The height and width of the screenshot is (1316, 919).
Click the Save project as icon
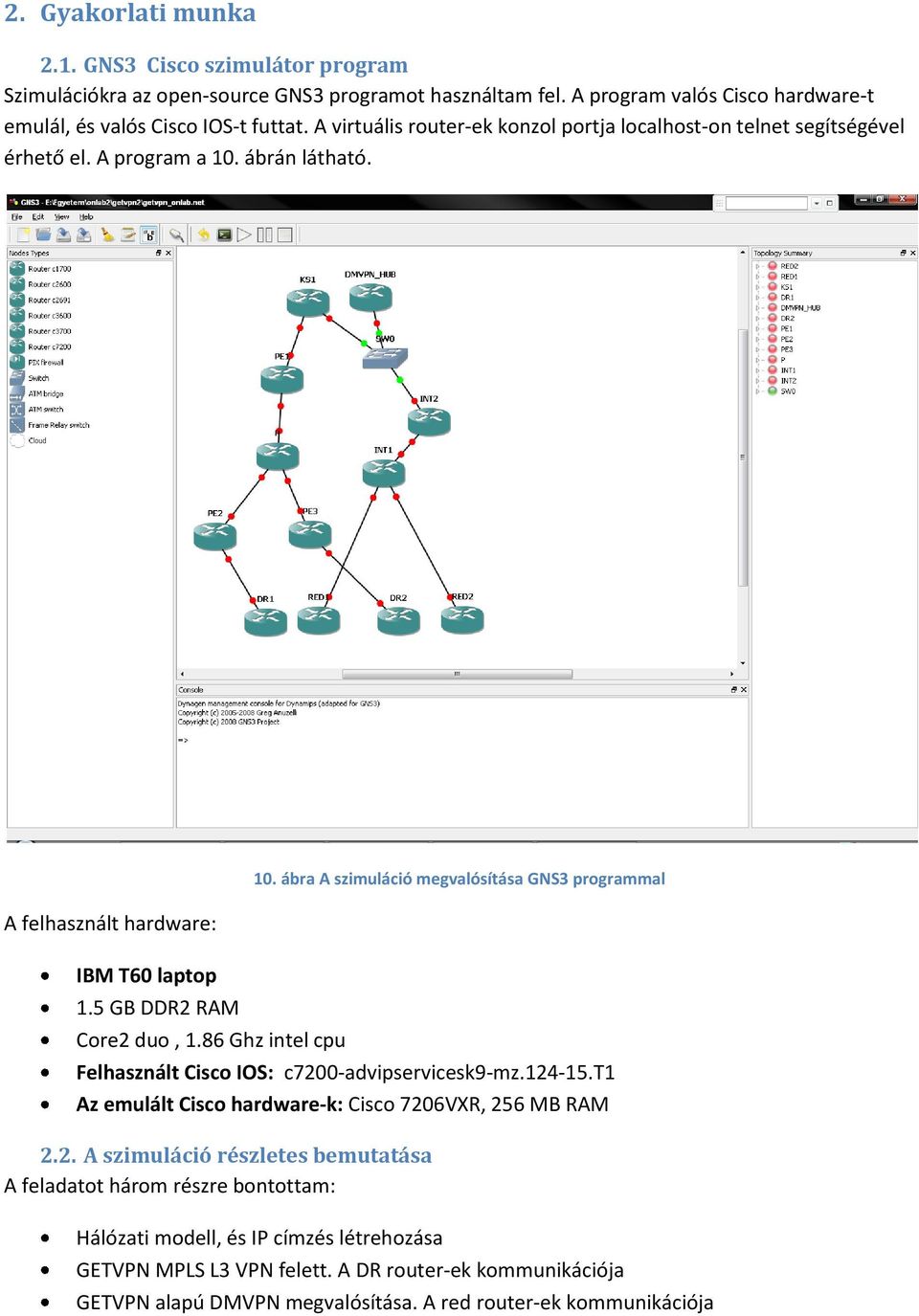(84, 234)
